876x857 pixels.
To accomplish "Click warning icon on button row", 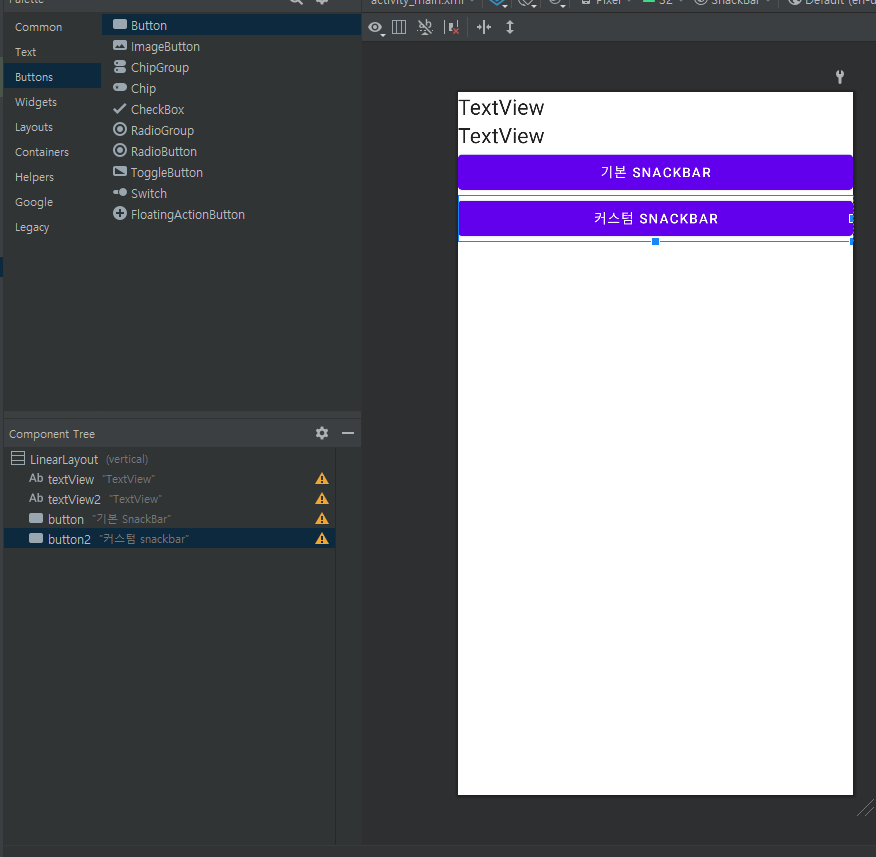I will coord(322,518).
